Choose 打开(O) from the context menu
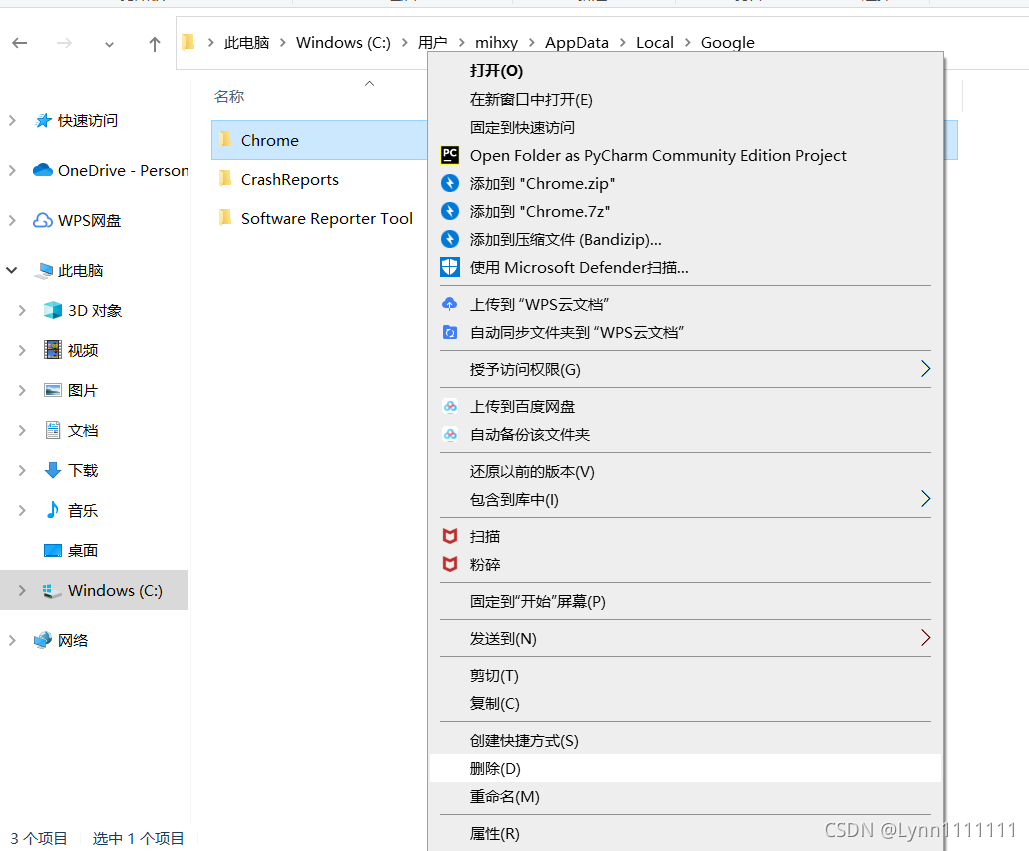 click(x=686, y=71)
